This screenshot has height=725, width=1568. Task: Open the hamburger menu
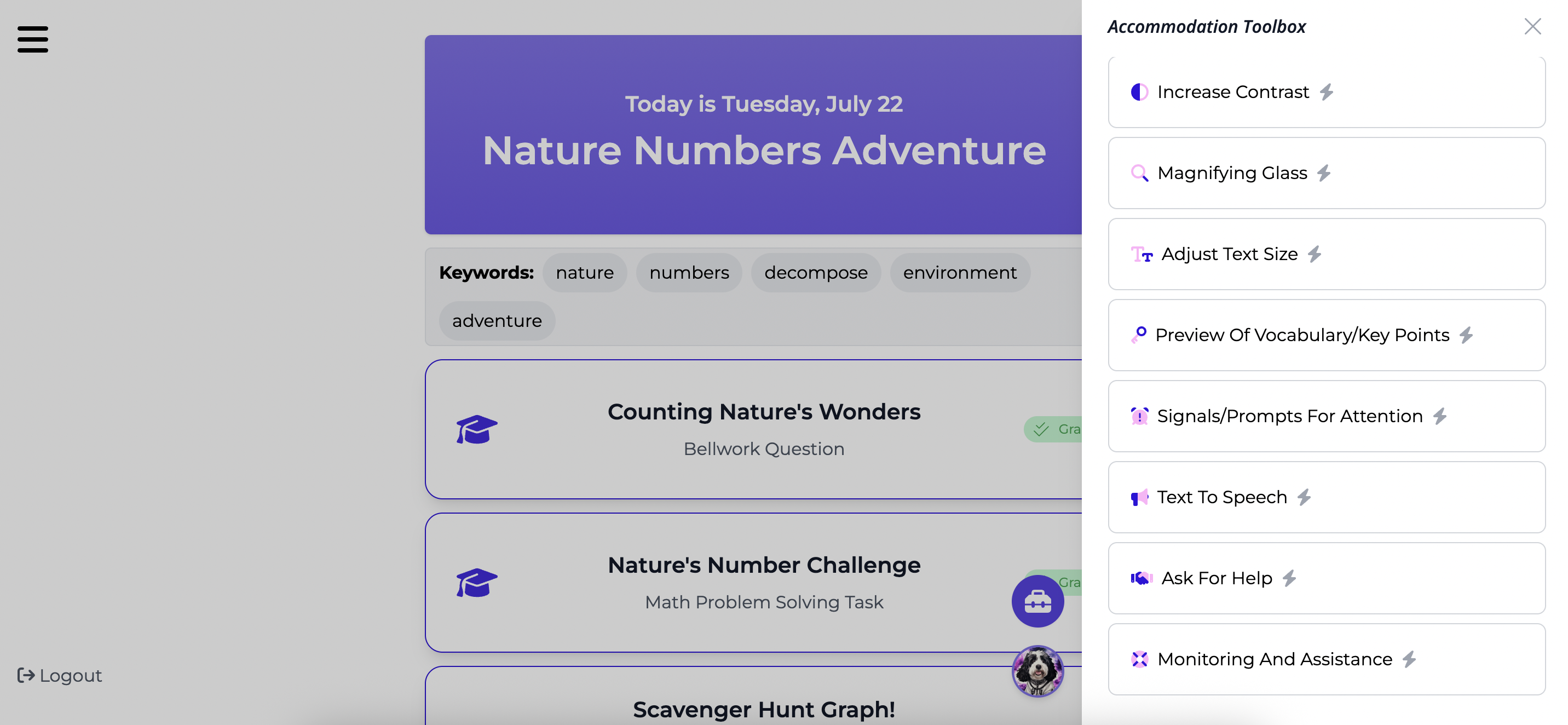pos(32,39)
